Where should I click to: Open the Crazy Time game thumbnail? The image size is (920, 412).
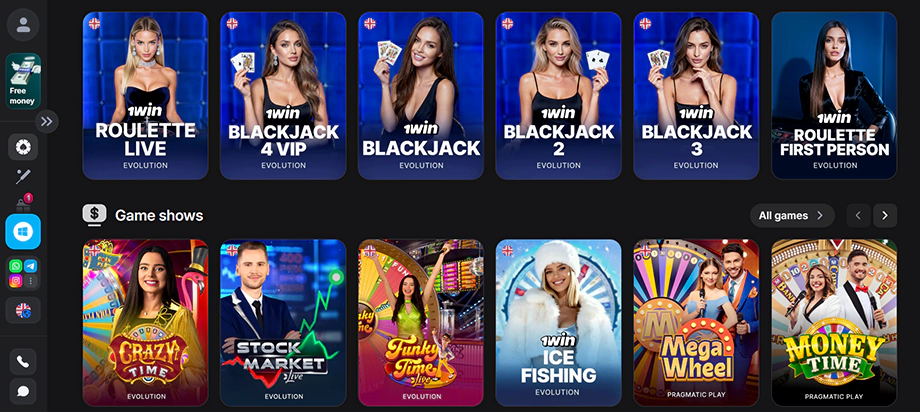[x=146, y=322]
